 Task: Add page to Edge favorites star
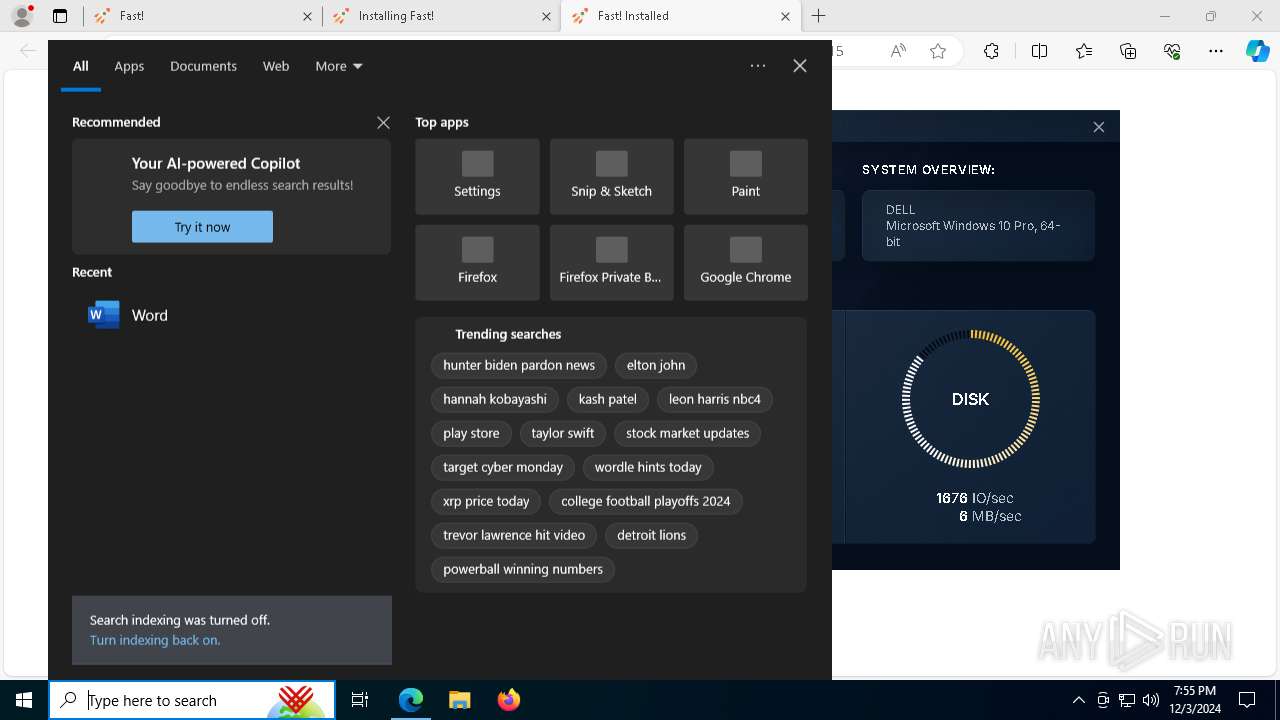pyautogui.click(x=938, y=51)
